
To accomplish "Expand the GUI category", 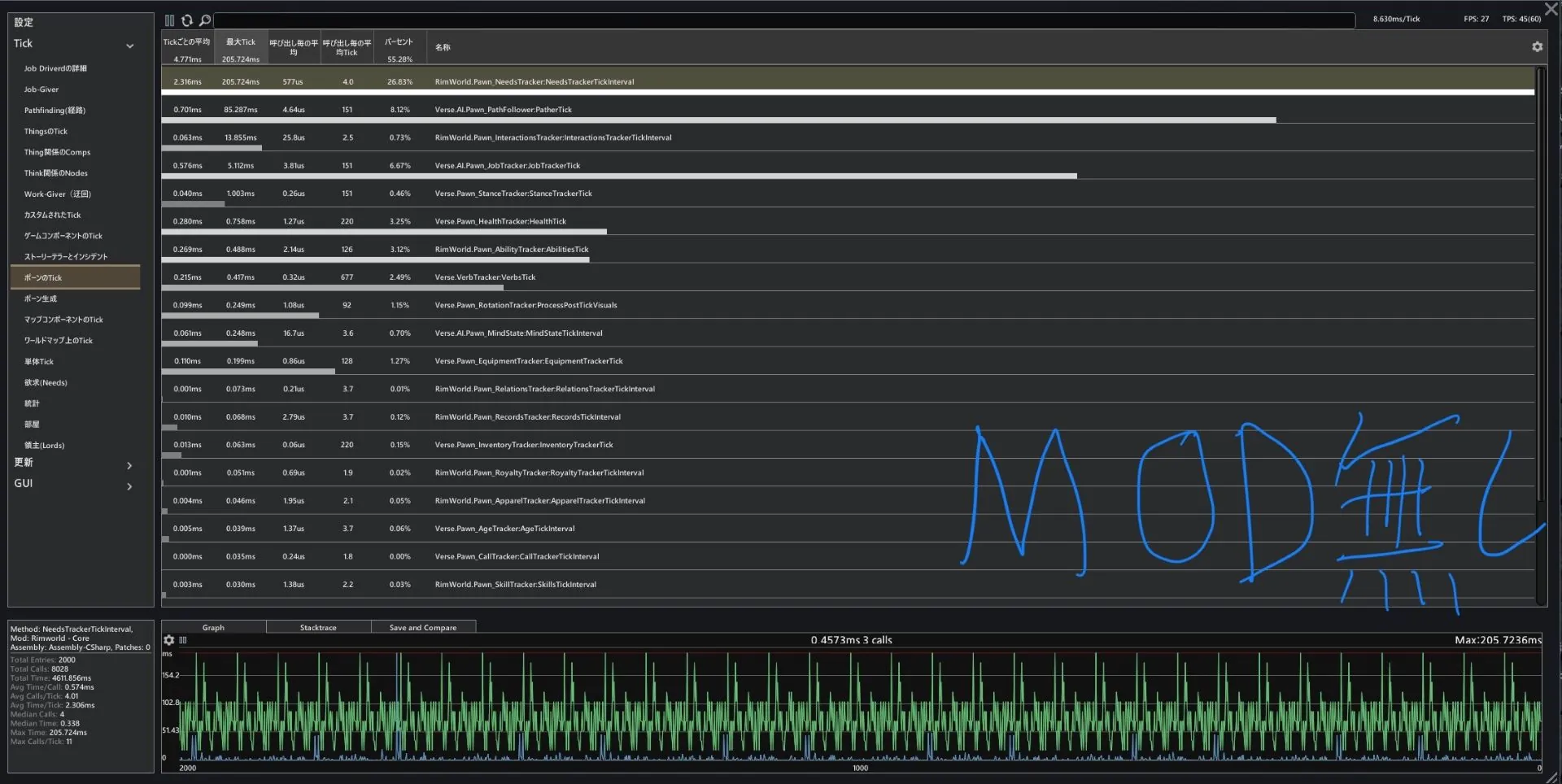I will click(129, 486).
